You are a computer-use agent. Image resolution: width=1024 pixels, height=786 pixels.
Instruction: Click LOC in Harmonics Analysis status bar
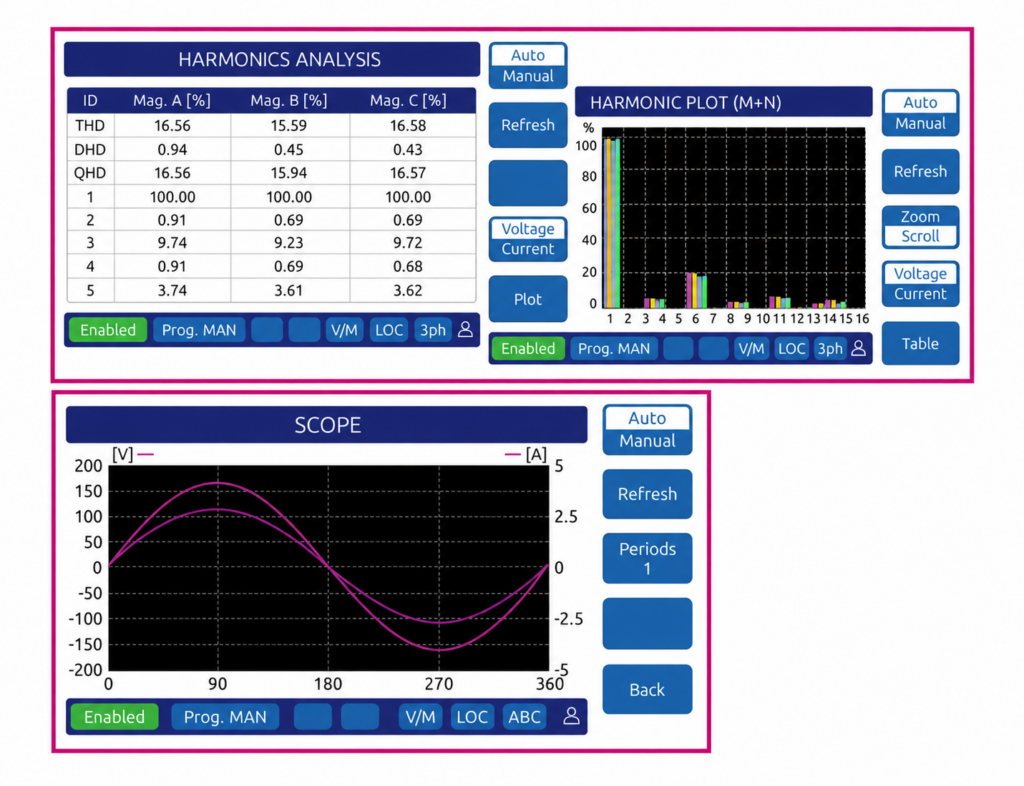(389, 330)
